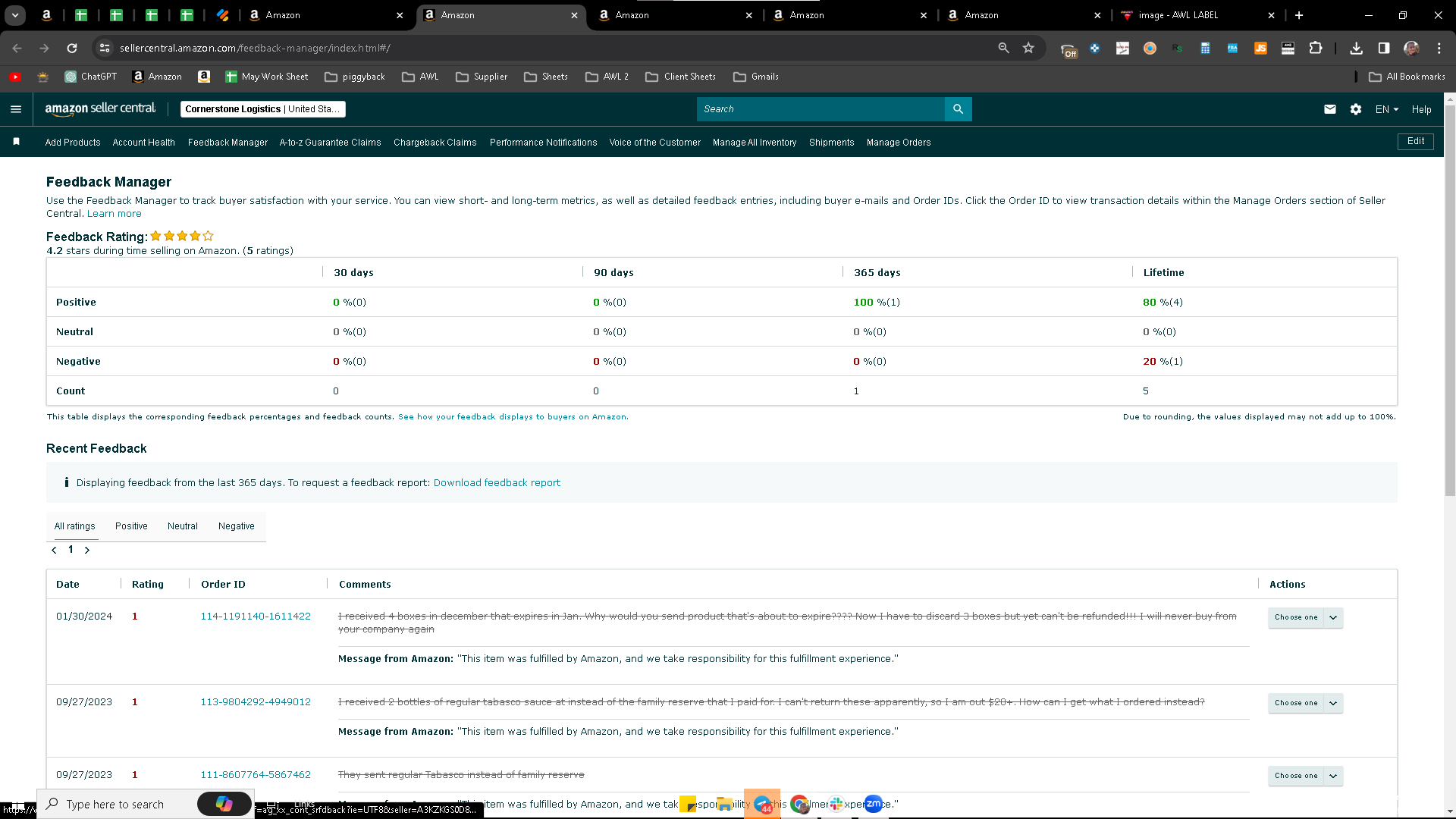Open the All Bookmarks folder
This screenshot has height=819, width=1456.
pos(1407,77)
